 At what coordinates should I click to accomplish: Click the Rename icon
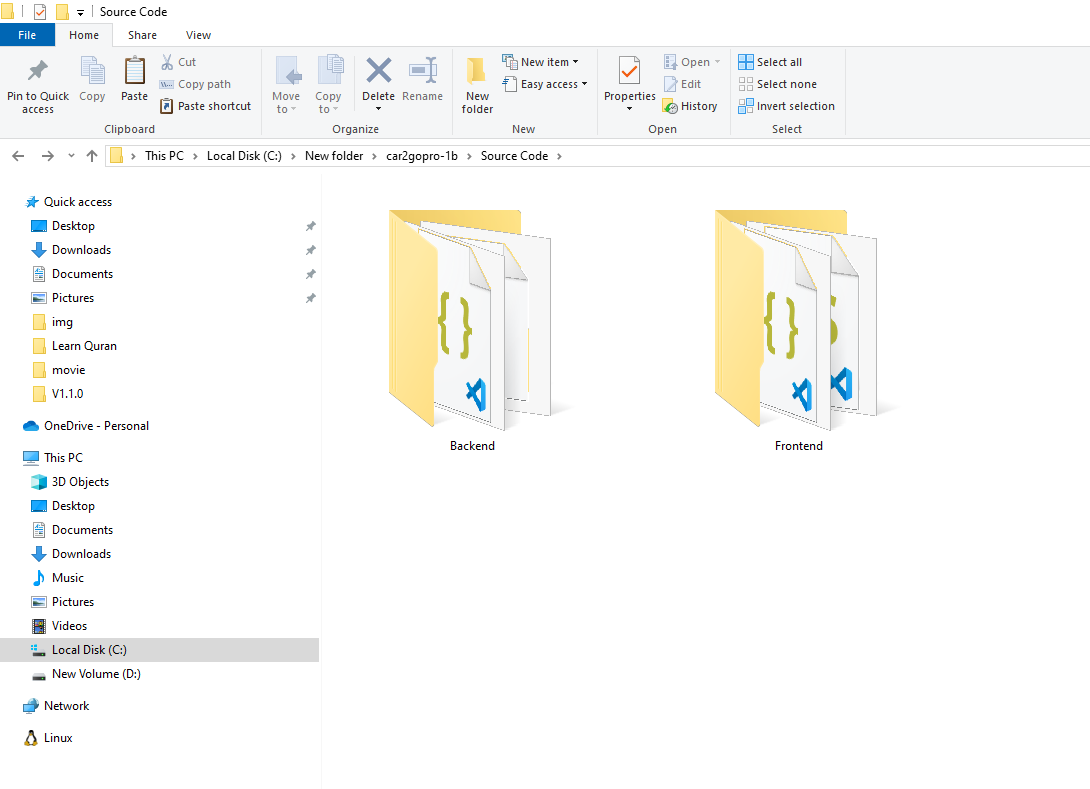(x=423, y=70)
